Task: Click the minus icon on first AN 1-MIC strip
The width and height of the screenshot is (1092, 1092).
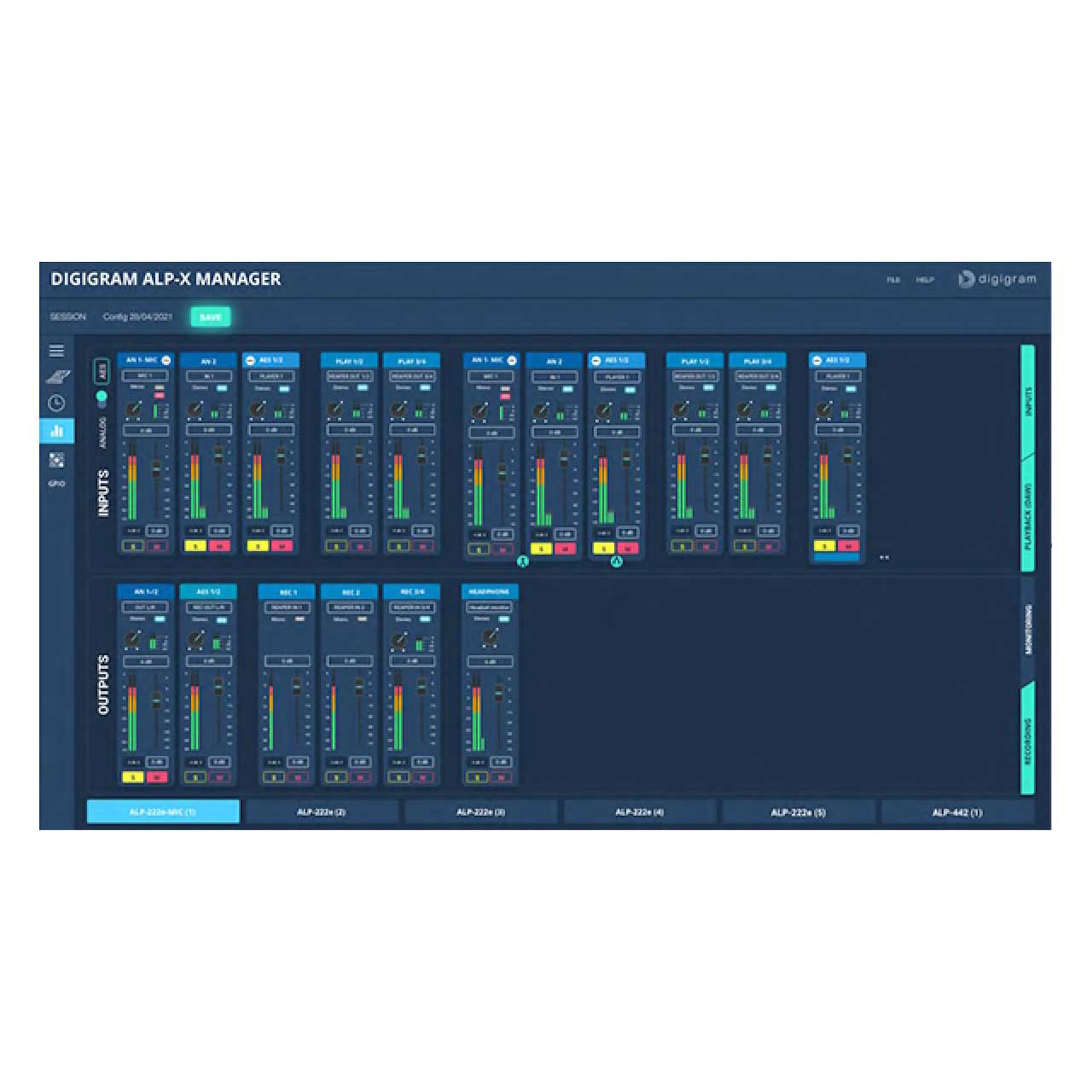Action: click(166, 361)
